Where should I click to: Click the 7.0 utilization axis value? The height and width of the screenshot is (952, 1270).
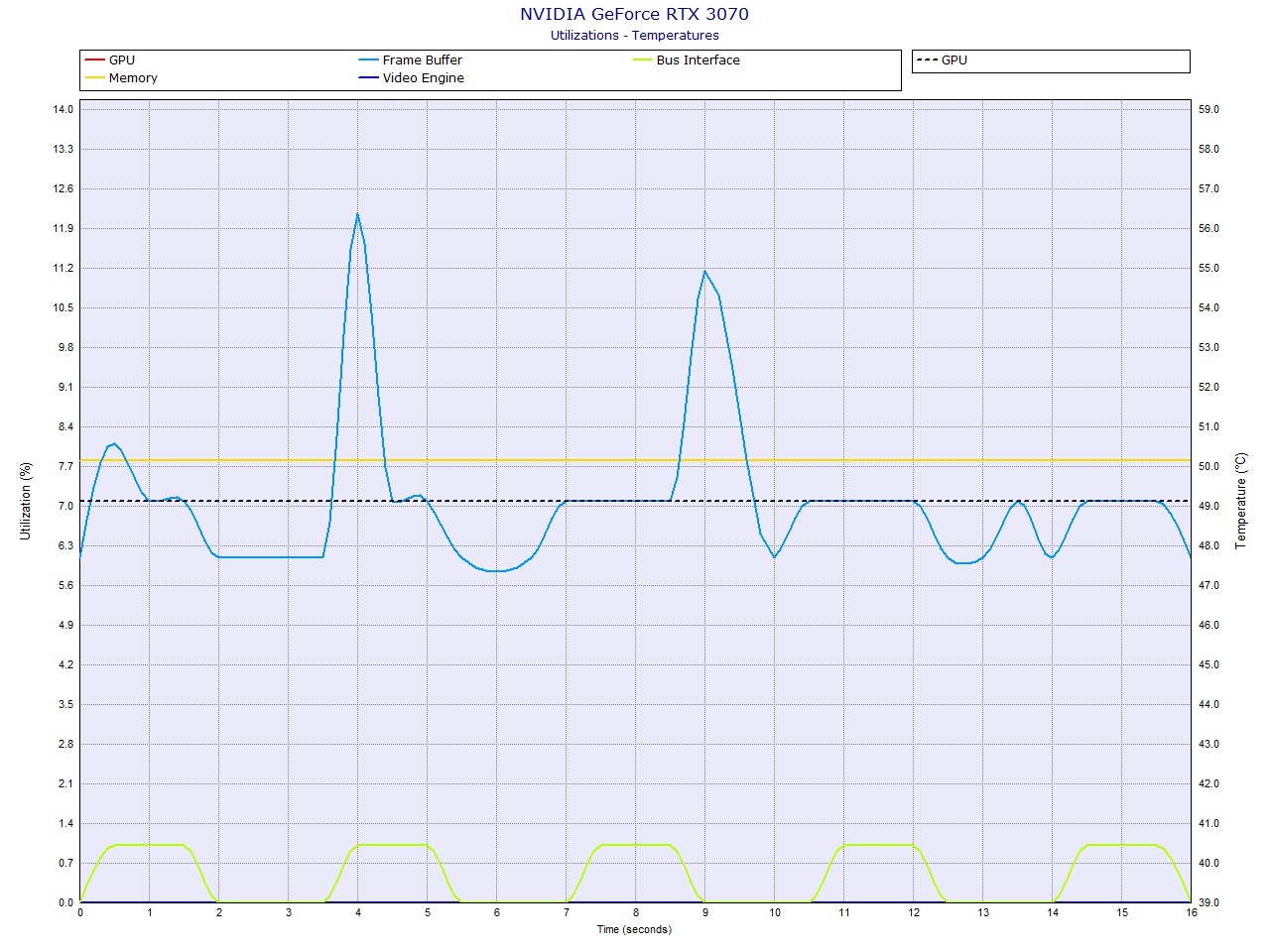click(x=65, y=506)
